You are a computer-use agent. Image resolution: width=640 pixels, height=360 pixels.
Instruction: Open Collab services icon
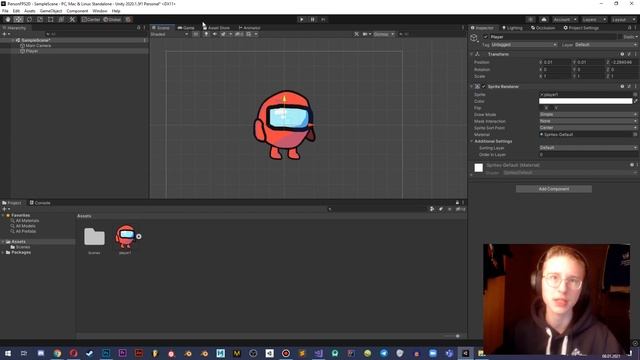530,20
